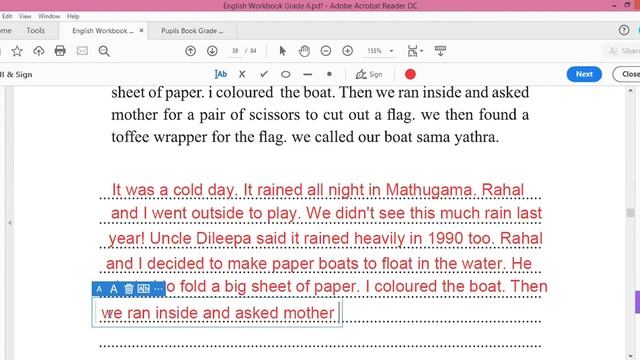Zoom out with the minus icon
The width and height of the screenshot is (640, 360).
(x=326, y=51)
